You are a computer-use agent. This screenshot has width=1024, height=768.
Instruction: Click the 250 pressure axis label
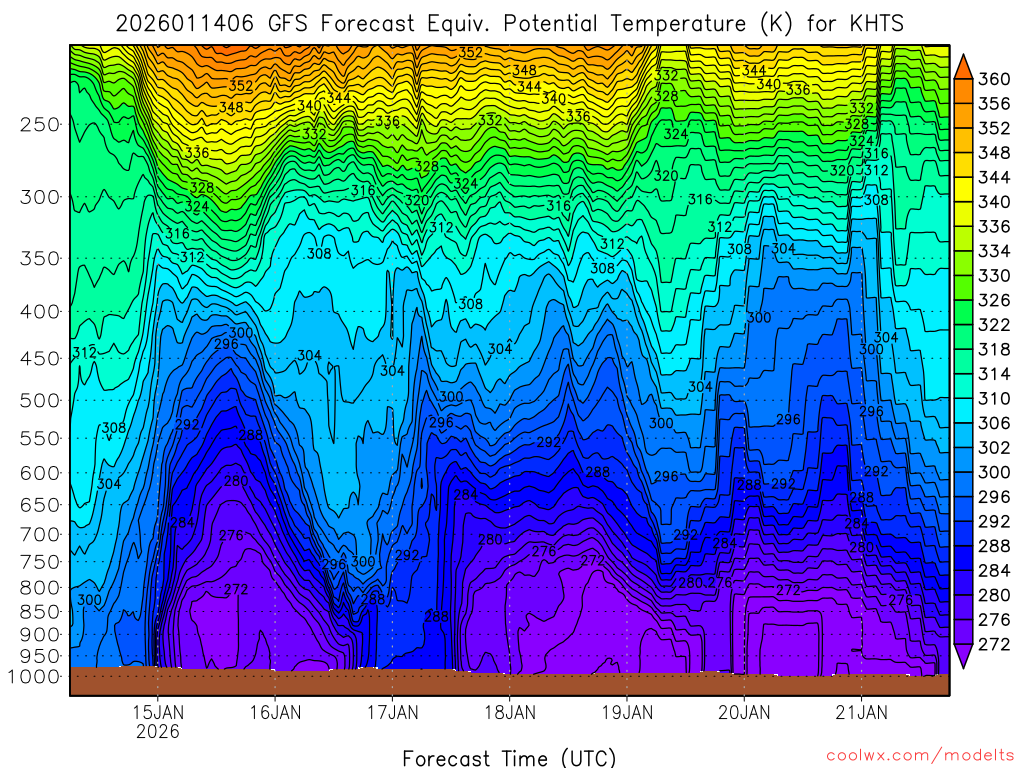[x=39, y=124]
